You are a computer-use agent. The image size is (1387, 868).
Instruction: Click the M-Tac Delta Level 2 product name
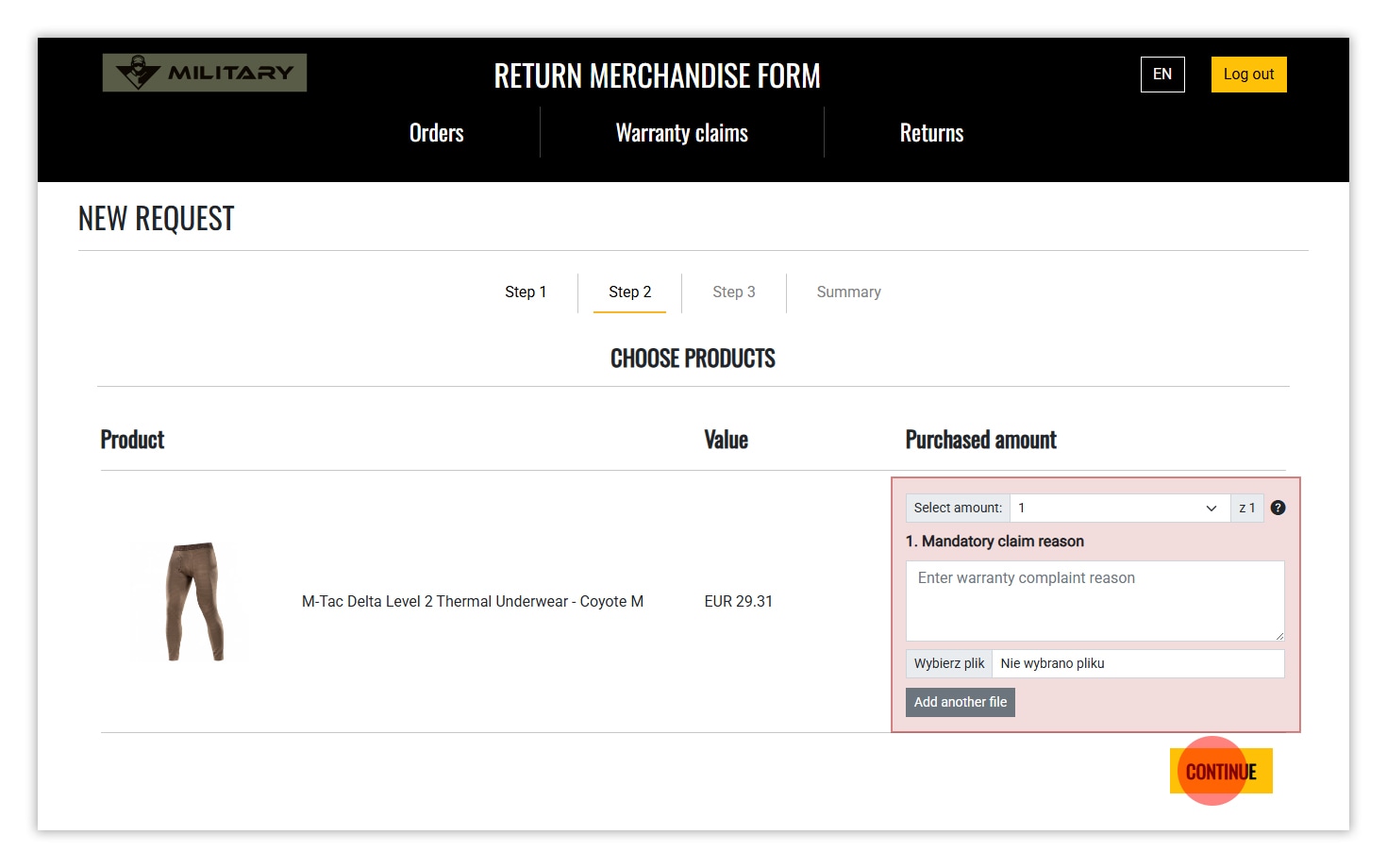click(x=472, y=602)
